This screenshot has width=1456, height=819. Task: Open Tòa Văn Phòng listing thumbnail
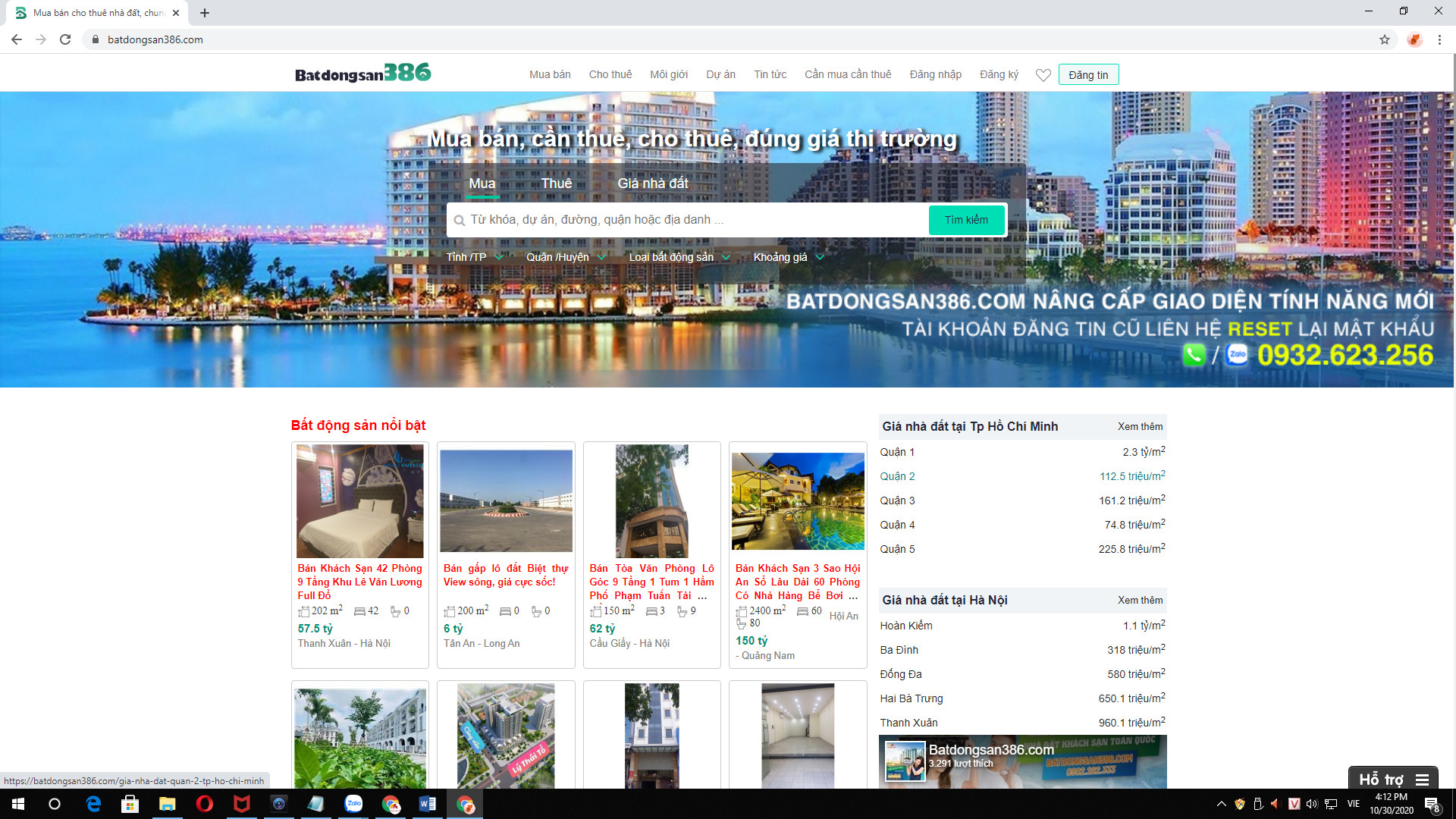(x=652, y=501)
